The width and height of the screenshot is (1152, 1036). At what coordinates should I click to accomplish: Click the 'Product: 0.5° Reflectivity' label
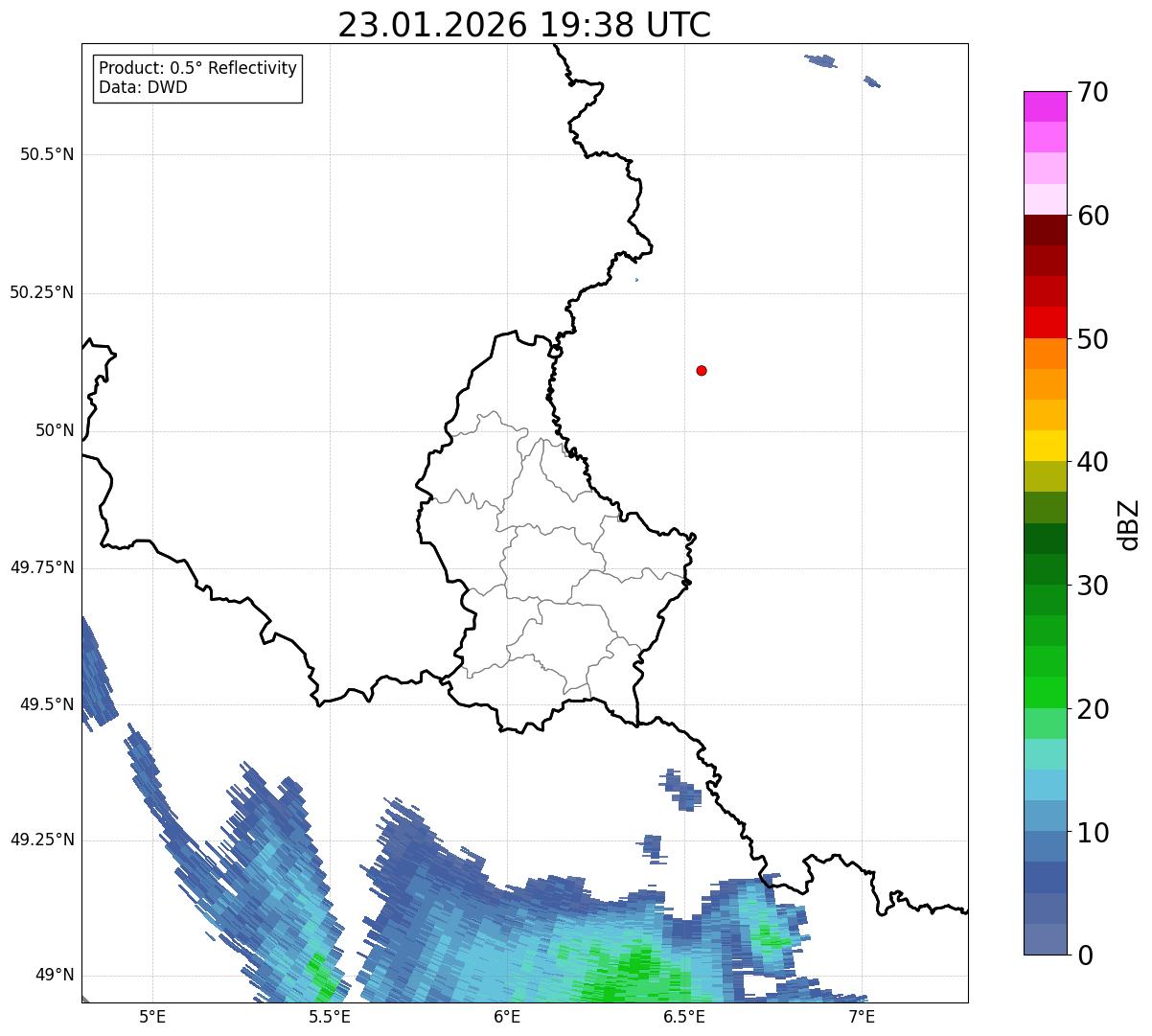coord(197,69)
